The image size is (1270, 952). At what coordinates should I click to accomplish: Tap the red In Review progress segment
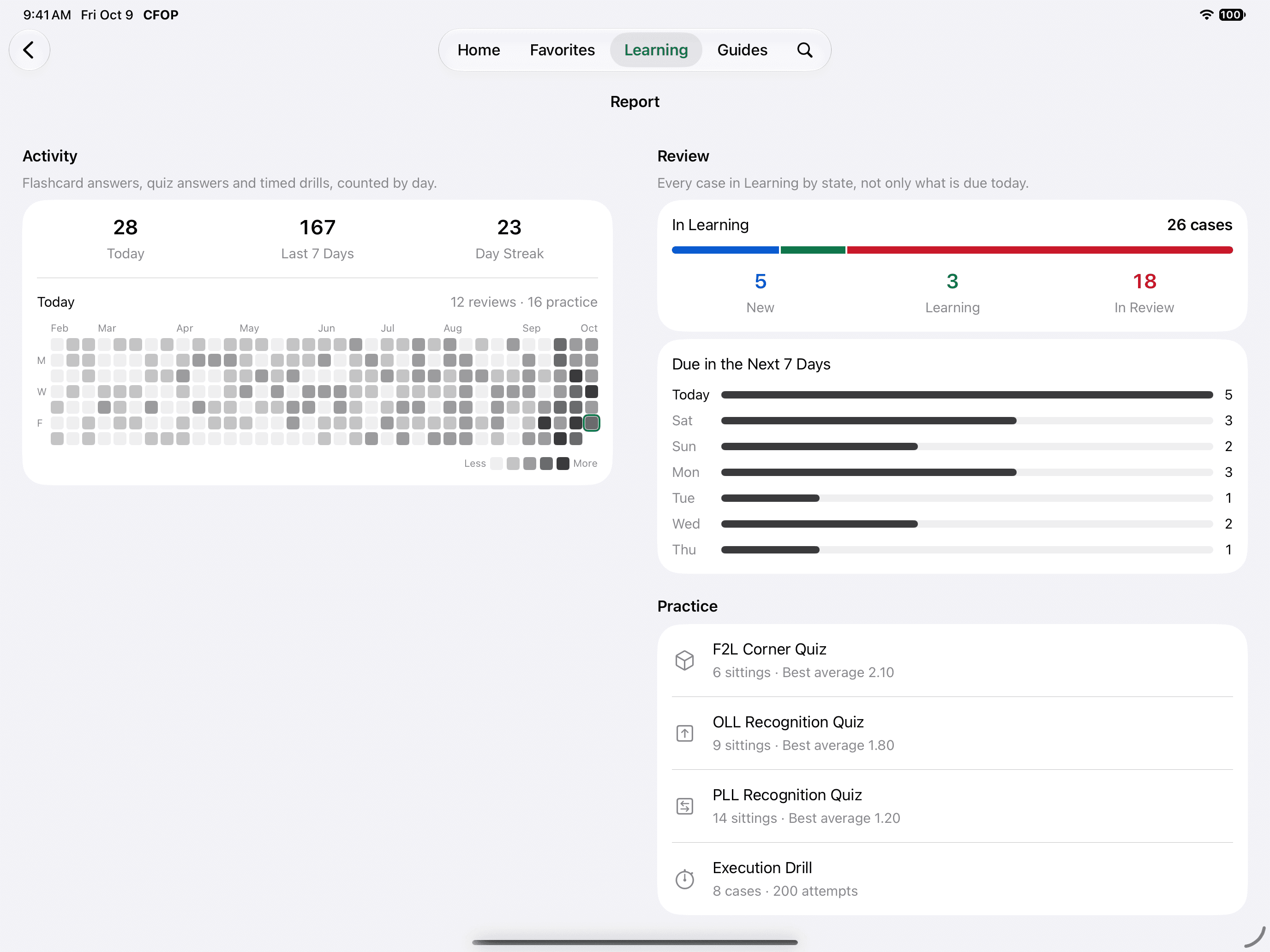pos(1040,250)
